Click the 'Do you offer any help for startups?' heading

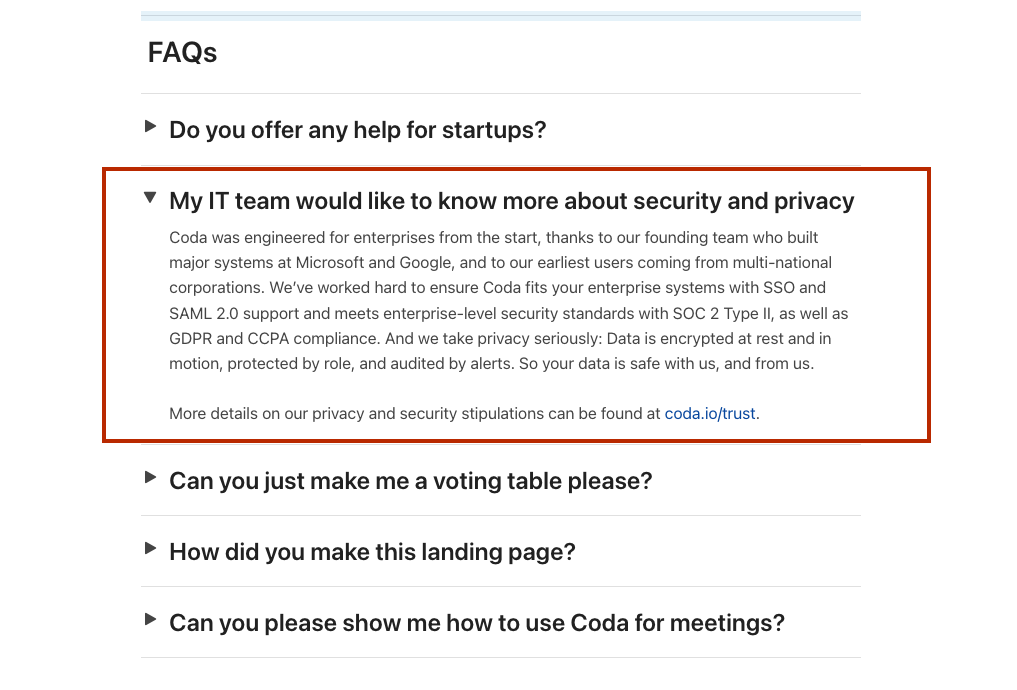coord(357,130)
